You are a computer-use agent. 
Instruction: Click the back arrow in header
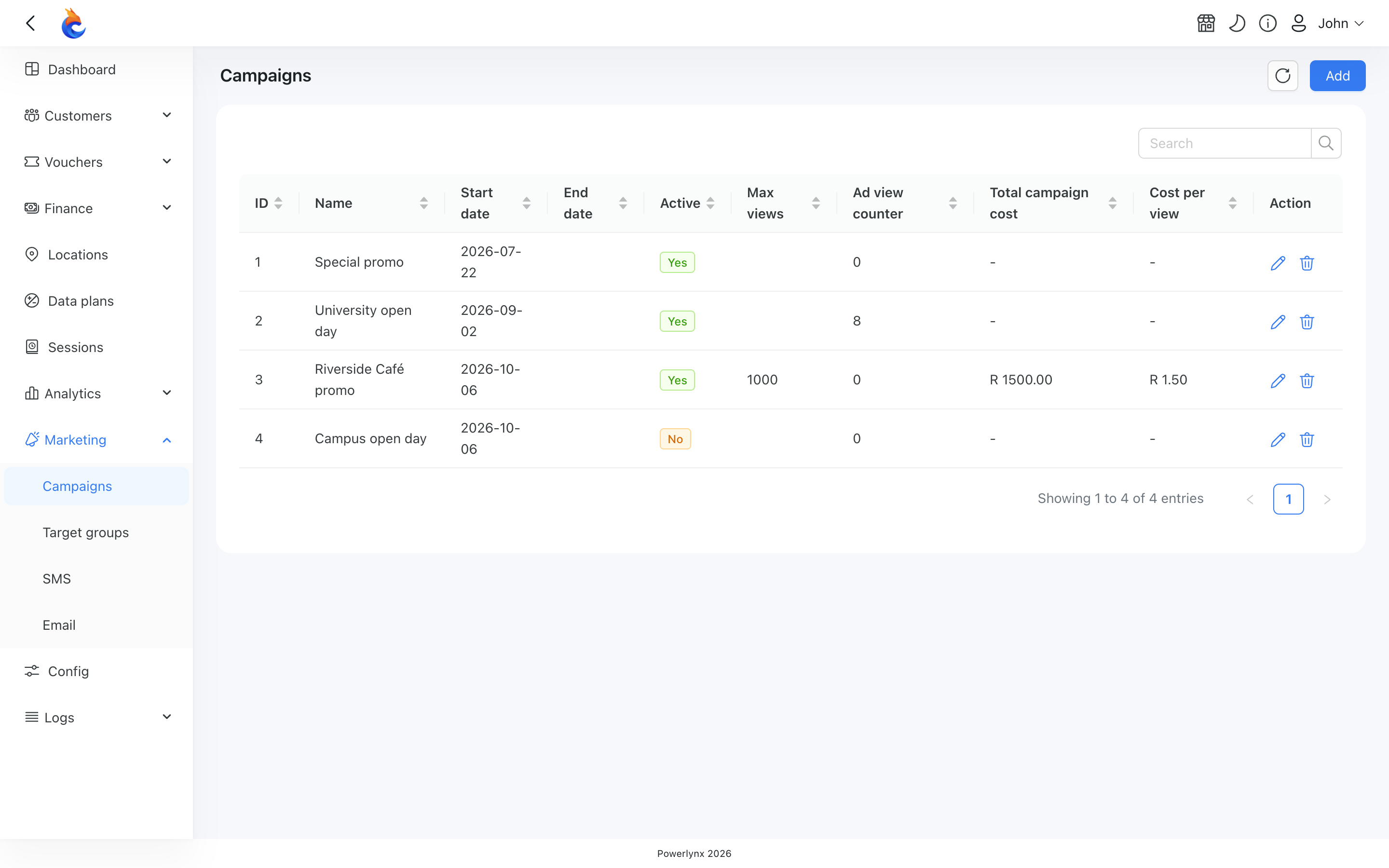[31, 24]
